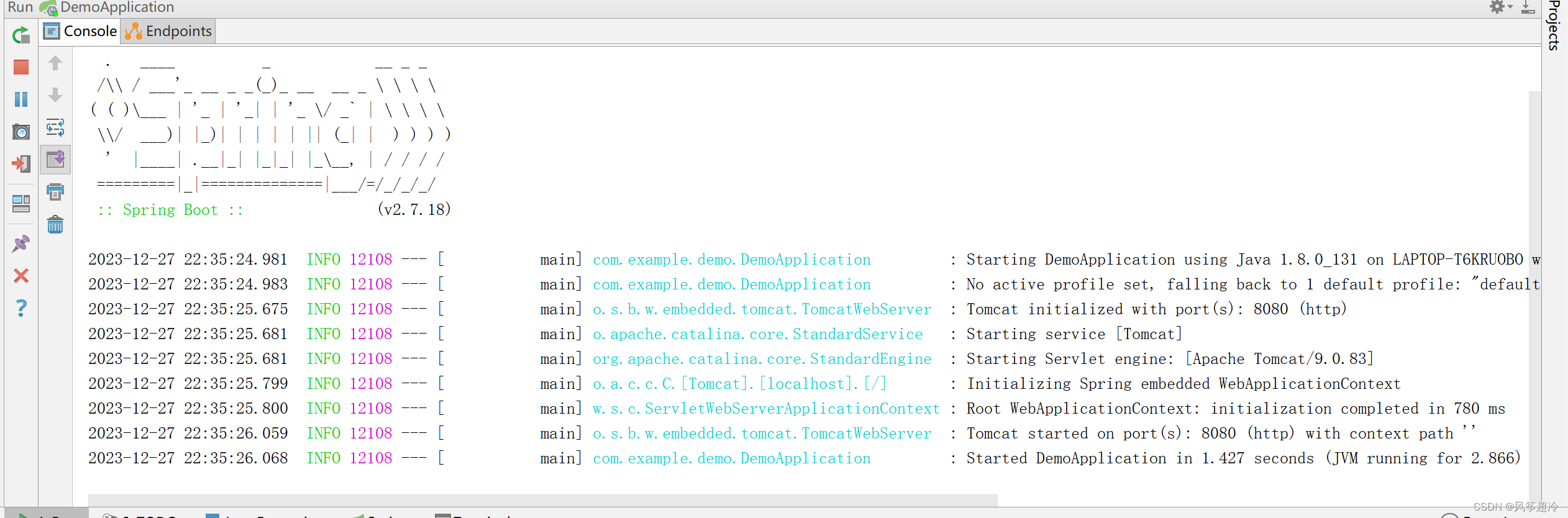Close the run tab with the red X
The width and height of the screenshot is (1568, 518).
(21, 275)
